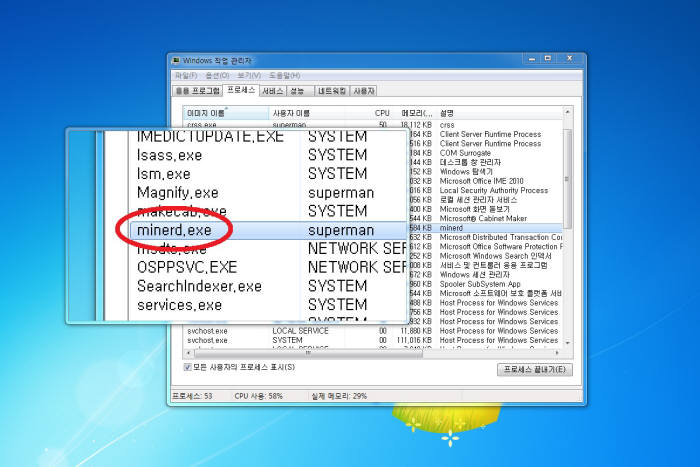Click Magnify.exe in the magnified view

178,193
